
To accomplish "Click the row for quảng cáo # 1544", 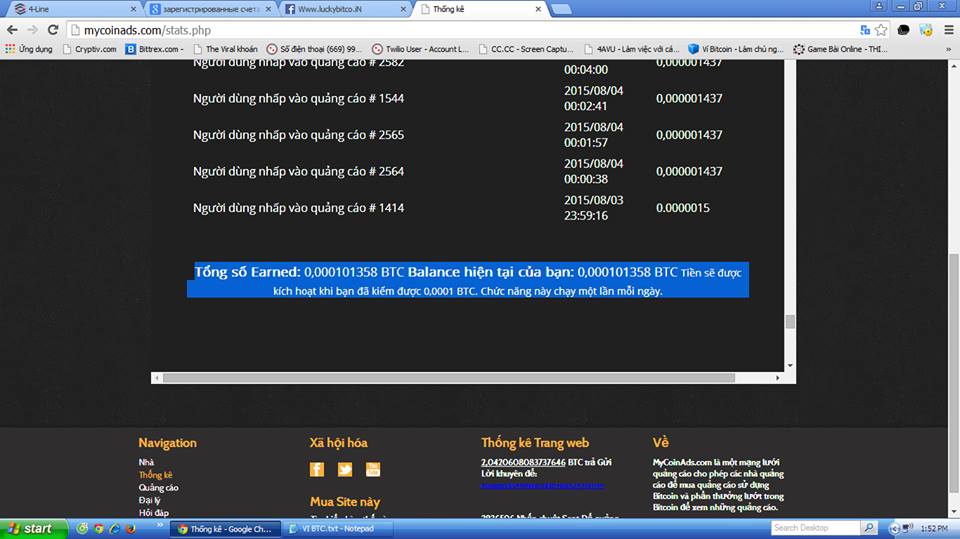I will 458,98.
